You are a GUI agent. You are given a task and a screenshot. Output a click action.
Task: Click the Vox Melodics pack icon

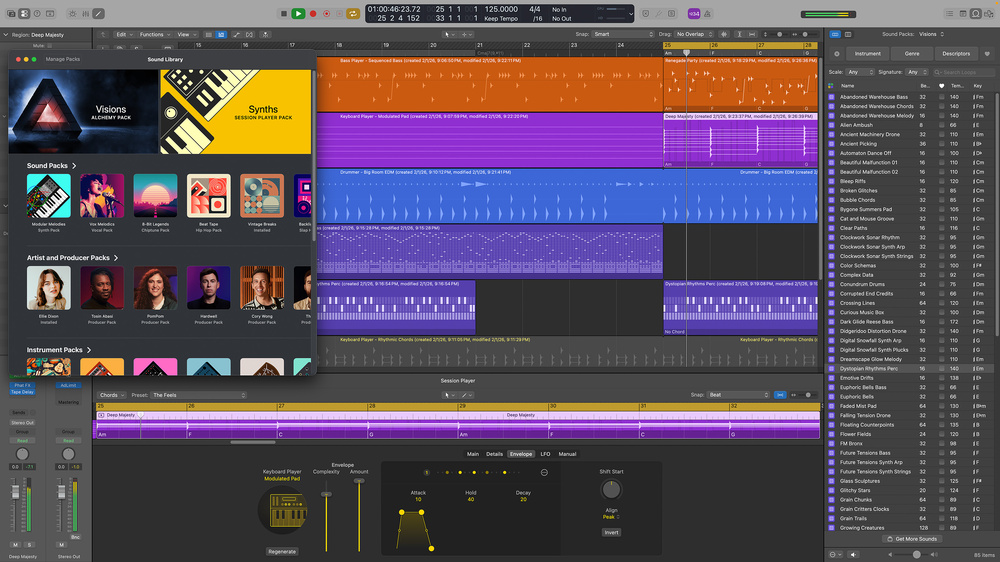(102, 196)
